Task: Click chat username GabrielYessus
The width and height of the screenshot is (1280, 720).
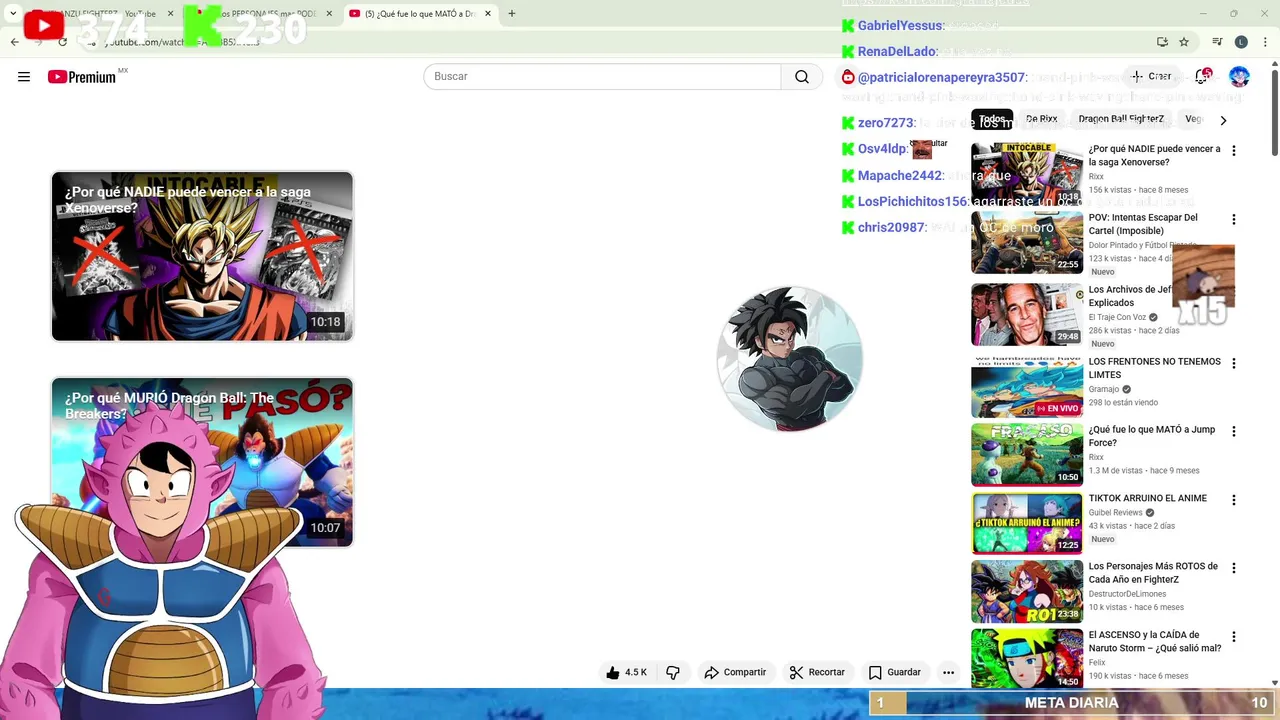Action: click(900, 25)
